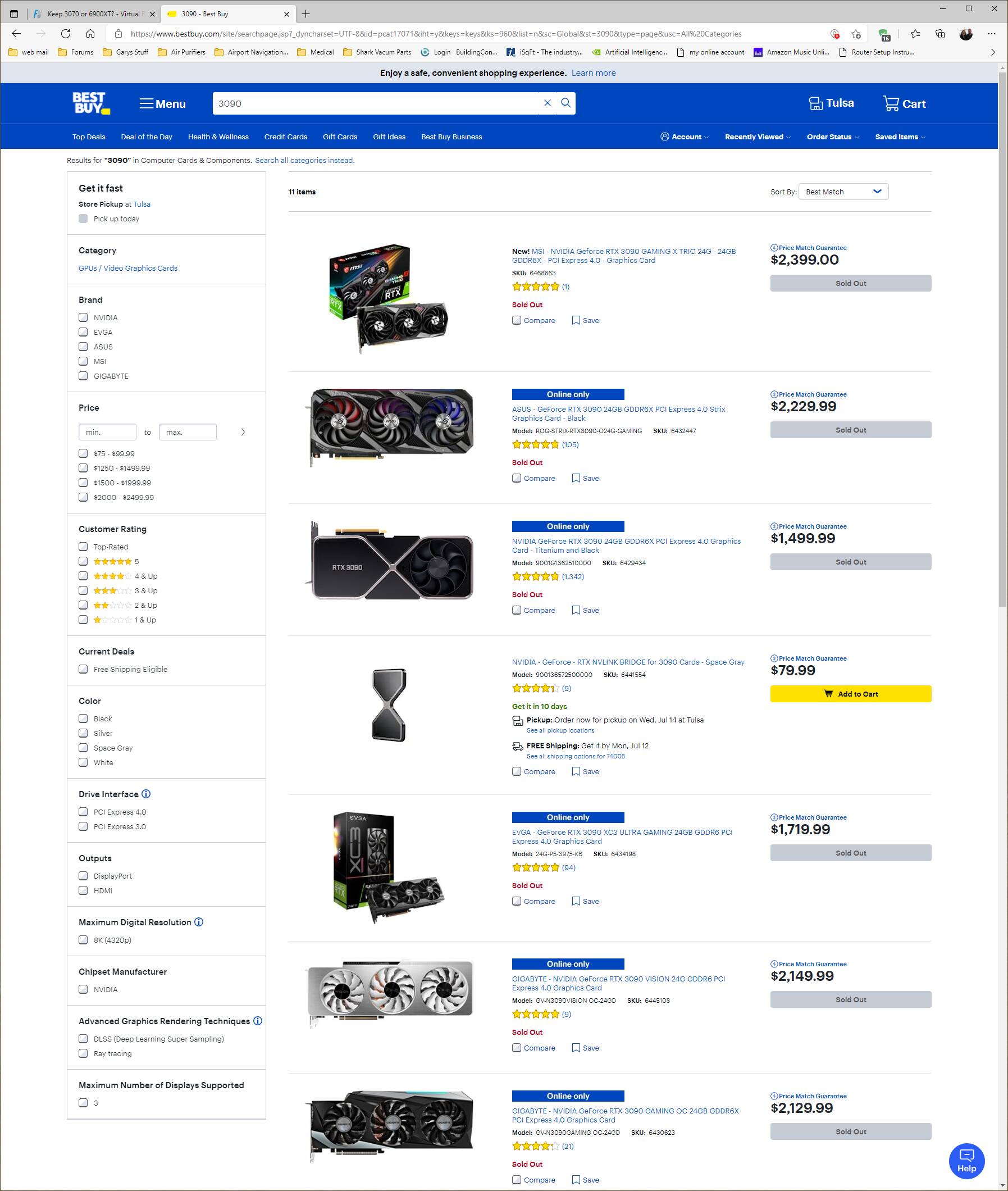Check the Space Gray color filter

84,747
